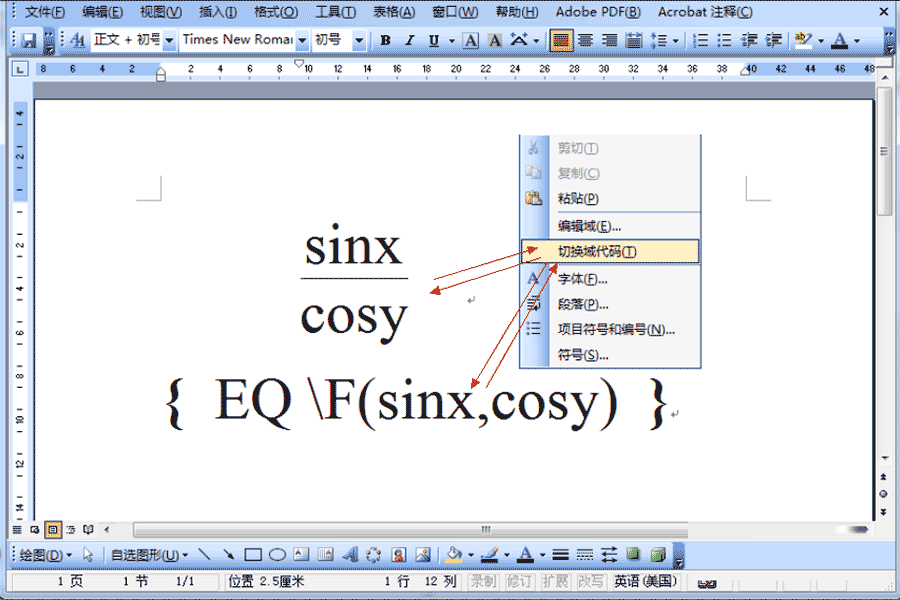This screenshot has width=900, height=600.
Task: Open 字体(F)... from context menu
Action: click(x=610, y=280)
